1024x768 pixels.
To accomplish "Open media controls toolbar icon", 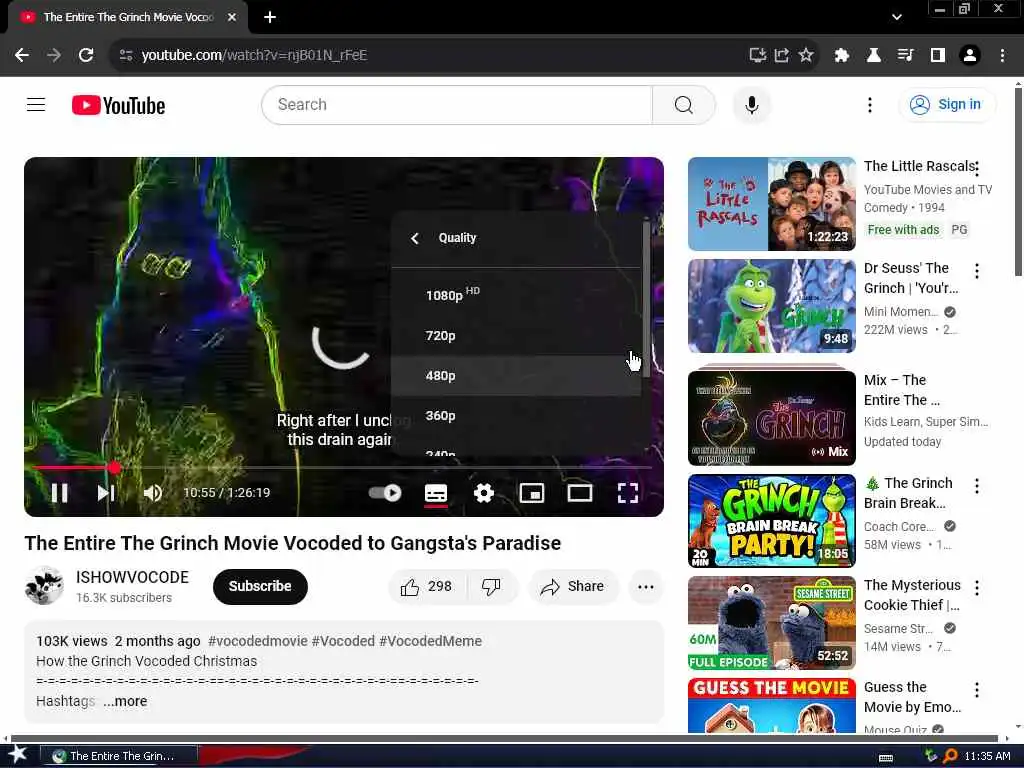I will [x=905, y=56].
